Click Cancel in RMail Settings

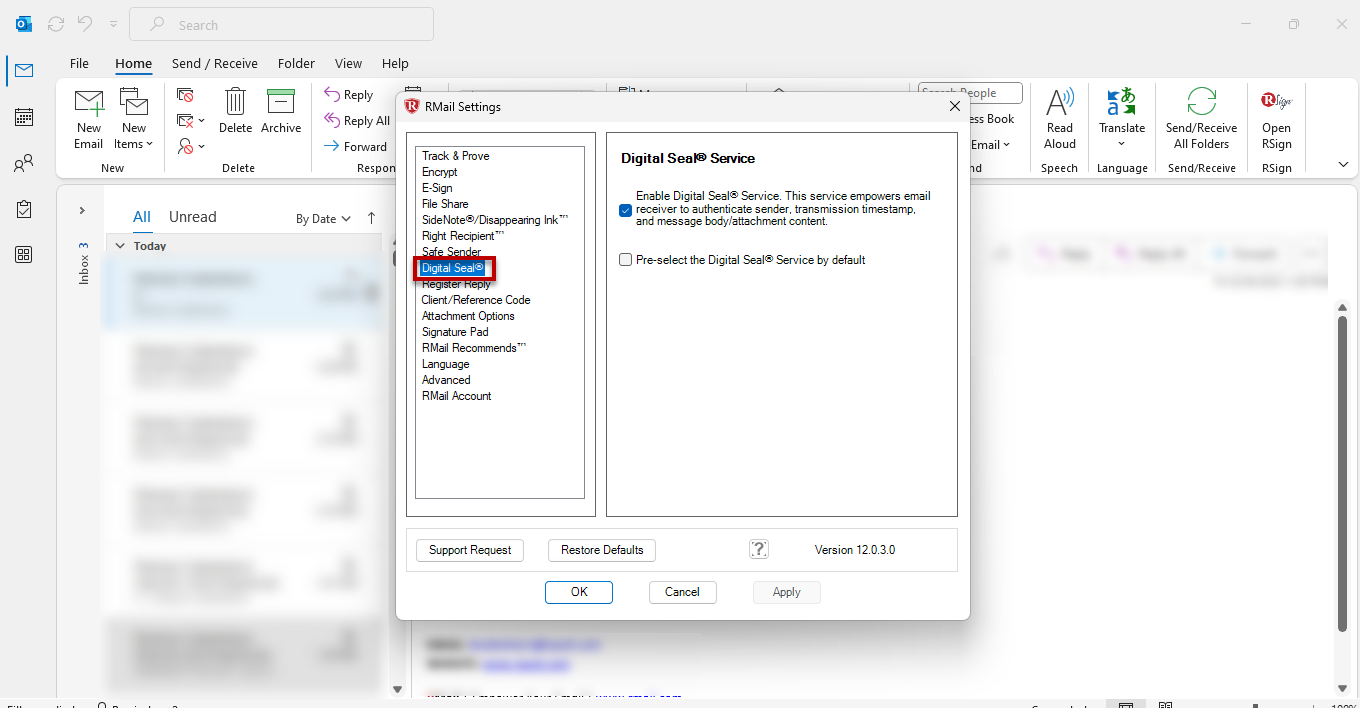click(x=682, y=592)
